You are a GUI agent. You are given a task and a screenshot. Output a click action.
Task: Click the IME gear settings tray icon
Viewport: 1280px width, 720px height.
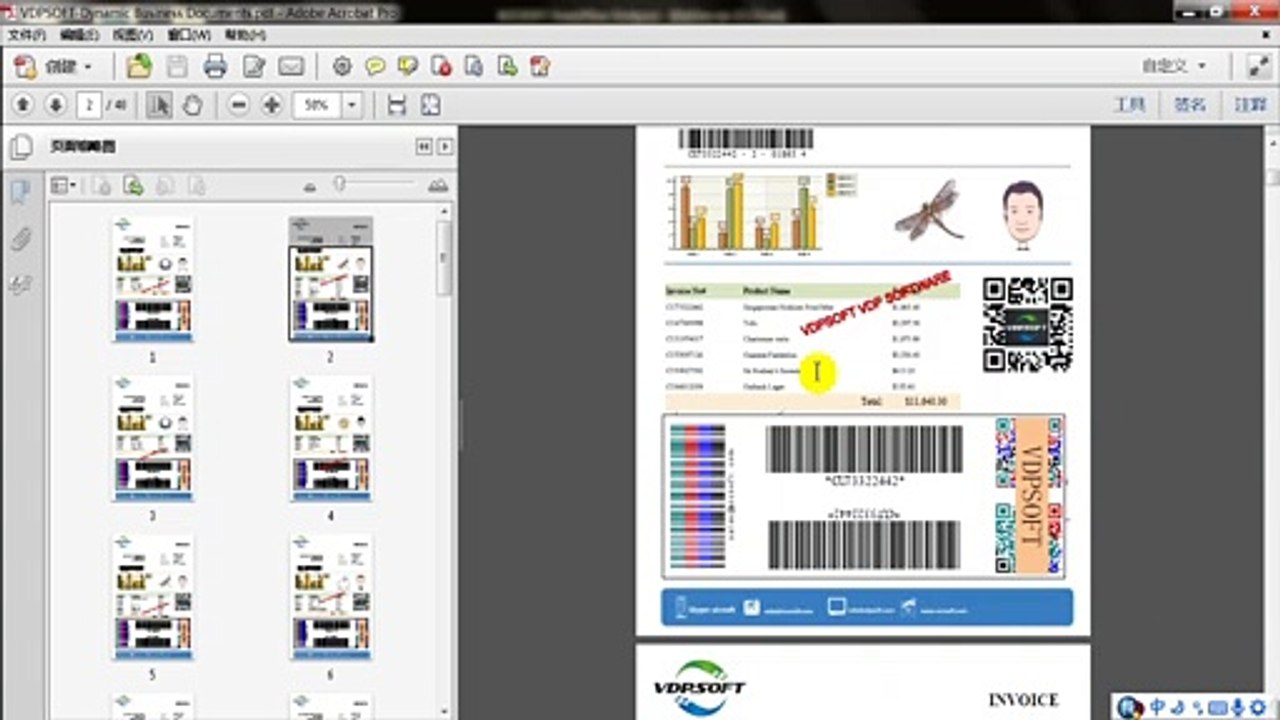1257,707
